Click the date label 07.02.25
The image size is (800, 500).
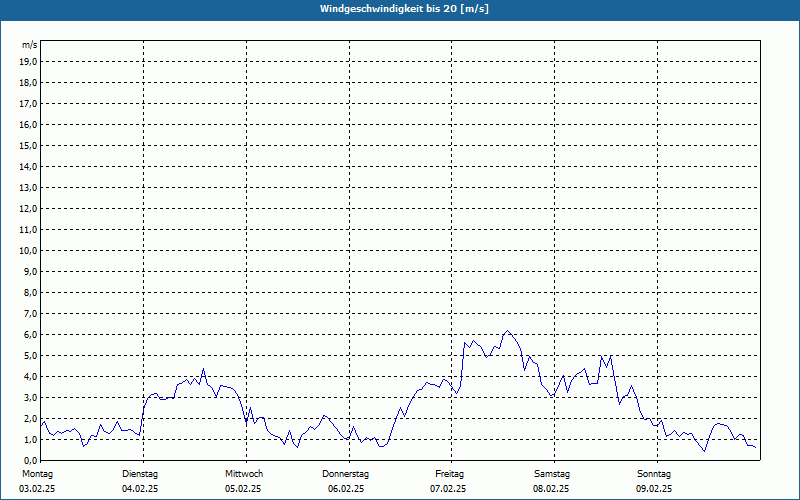(x=448, y=489)
